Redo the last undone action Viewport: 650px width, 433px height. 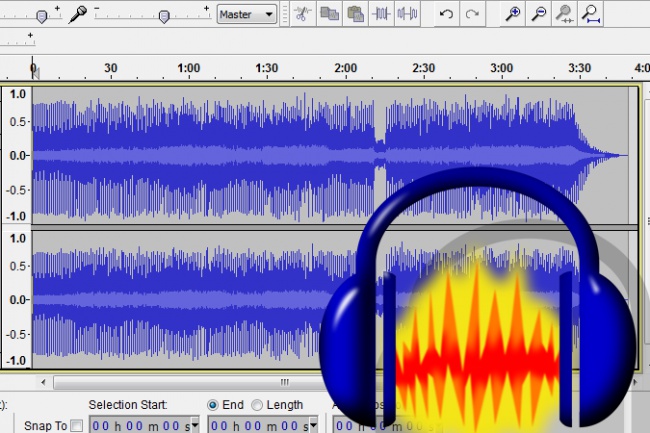pos(472,14)
